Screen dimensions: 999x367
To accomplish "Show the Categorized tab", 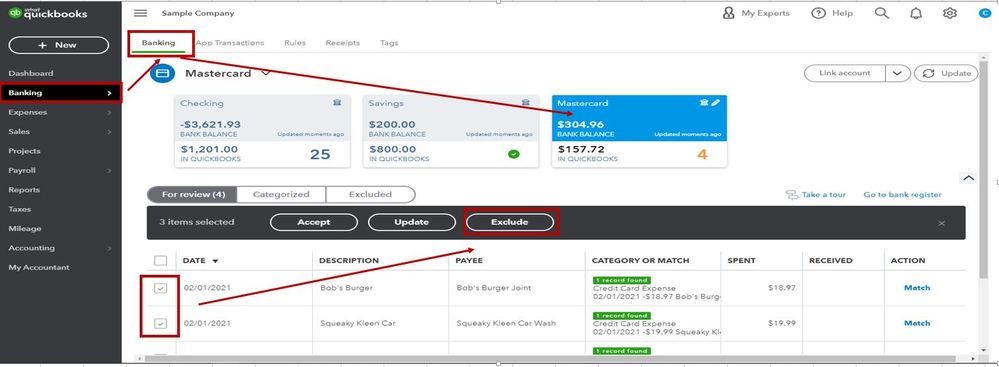I will (x=281, y=194).
